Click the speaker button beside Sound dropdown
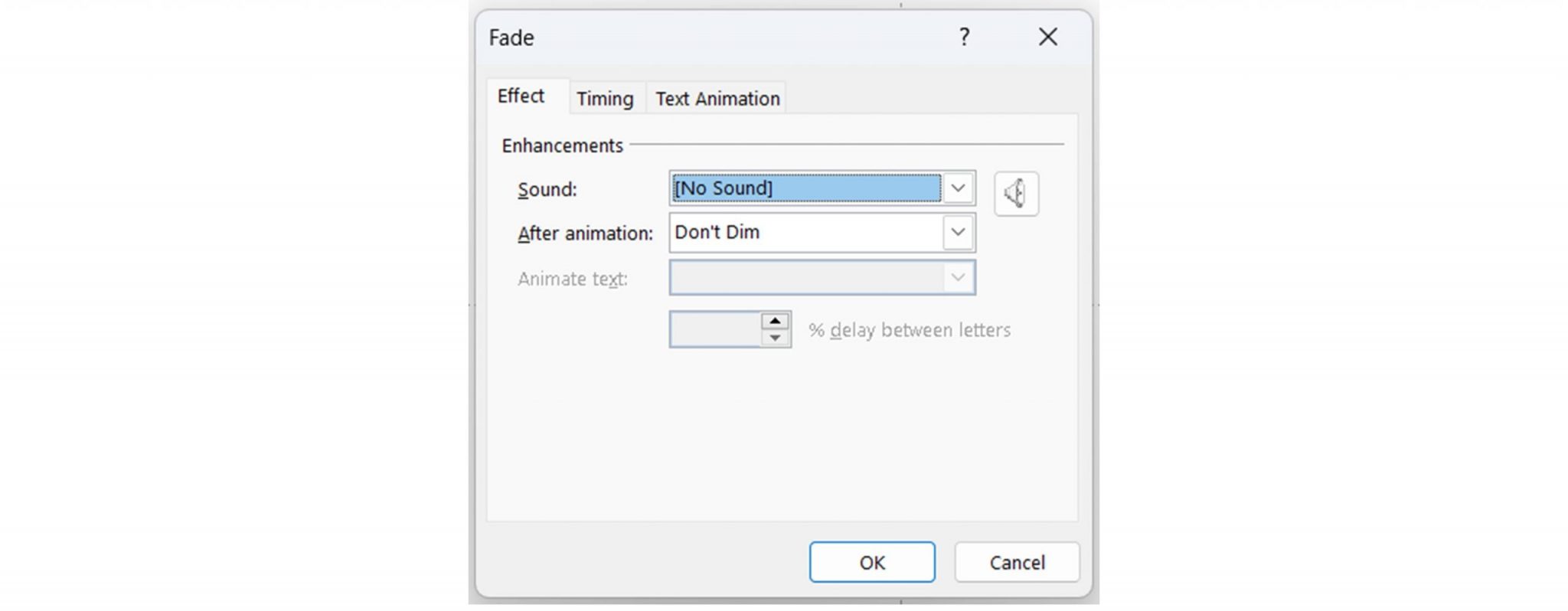The height and width of the screenshot is (611, 1568). click(1015, 194)
